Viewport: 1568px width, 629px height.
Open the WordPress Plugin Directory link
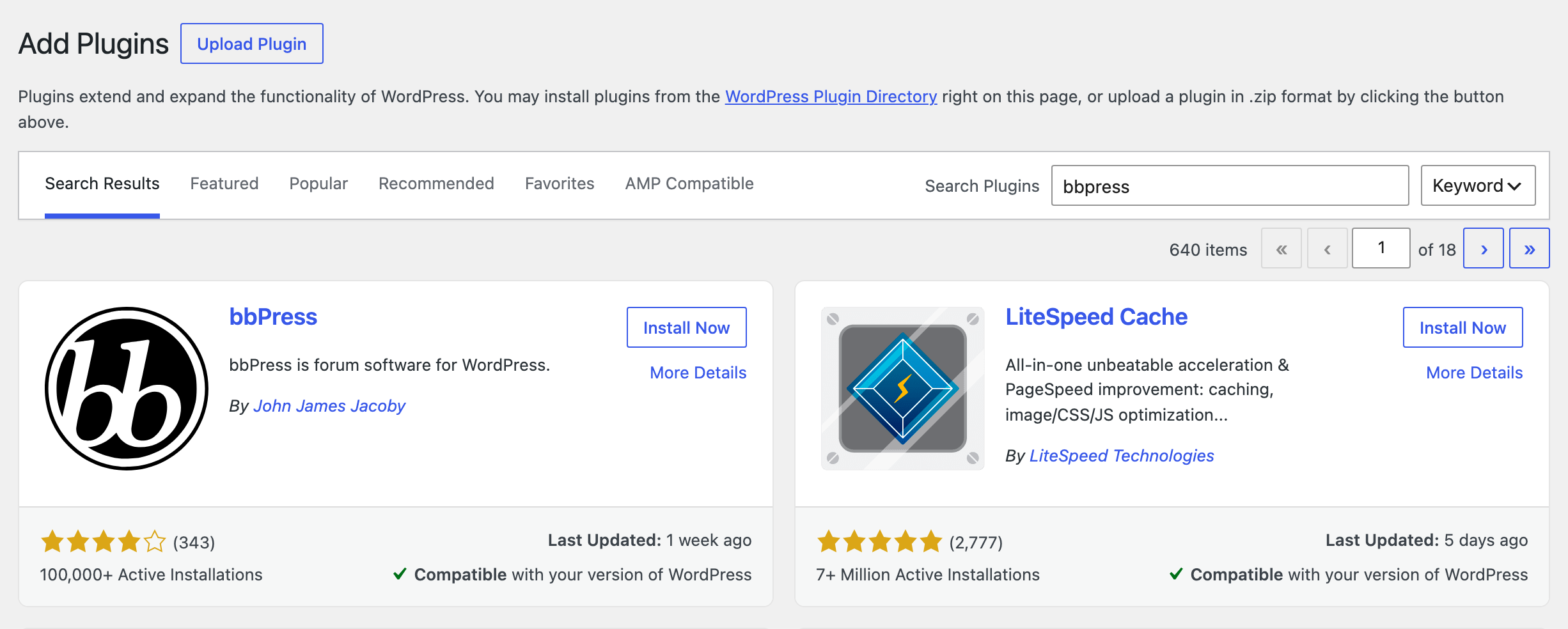tap(831, 97)
